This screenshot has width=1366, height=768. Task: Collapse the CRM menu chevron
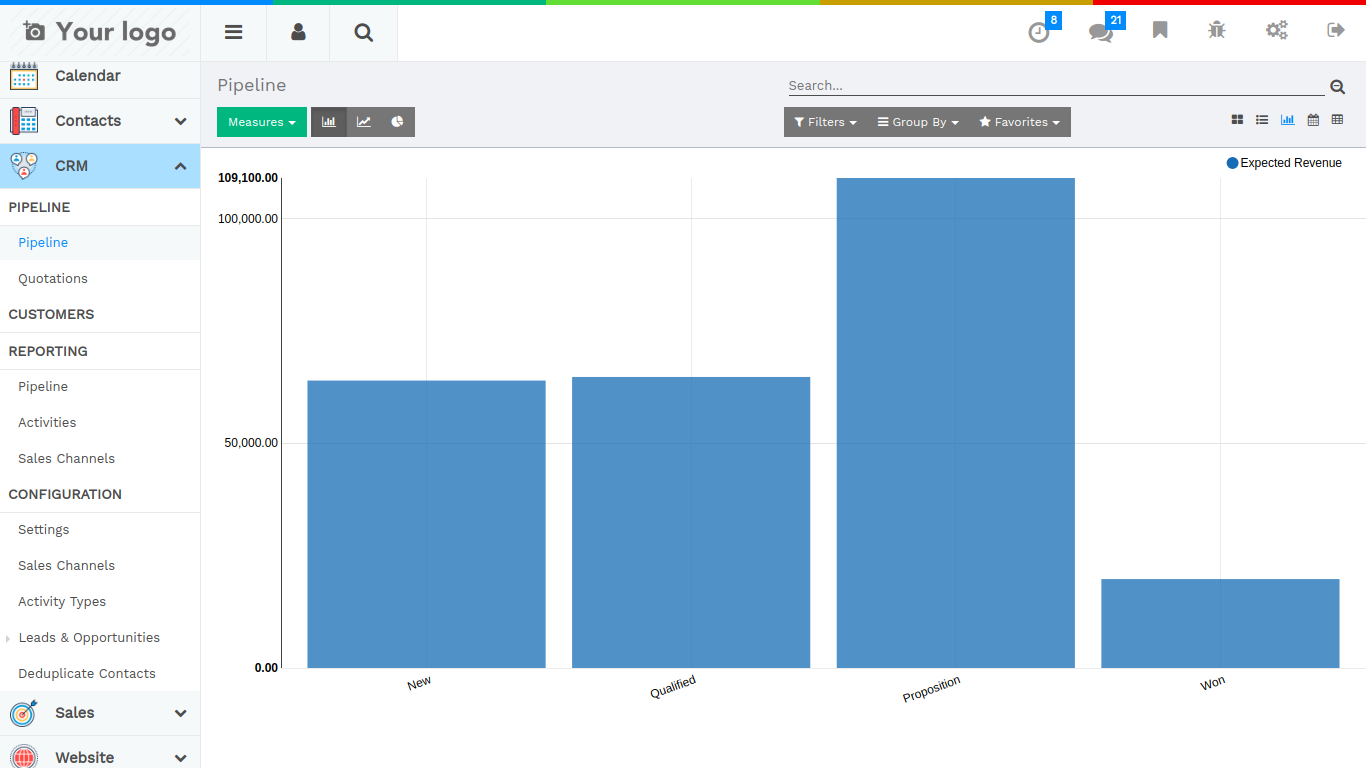click(x=180, y=166)
